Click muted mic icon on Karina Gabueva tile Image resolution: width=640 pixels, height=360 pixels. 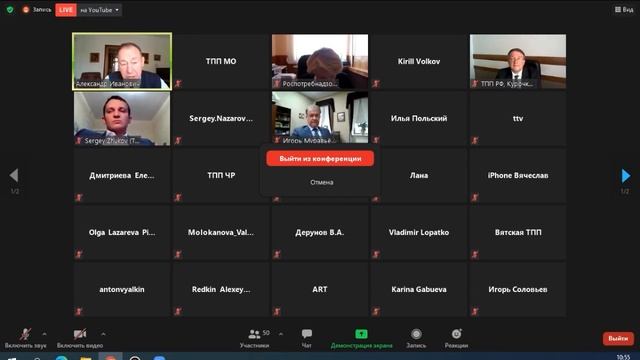coord(376,312)
